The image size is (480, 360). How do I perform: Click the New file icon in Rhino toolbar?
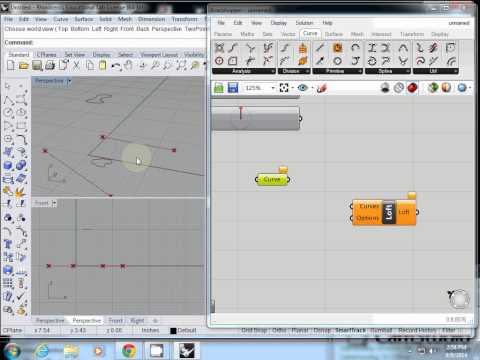11,65
